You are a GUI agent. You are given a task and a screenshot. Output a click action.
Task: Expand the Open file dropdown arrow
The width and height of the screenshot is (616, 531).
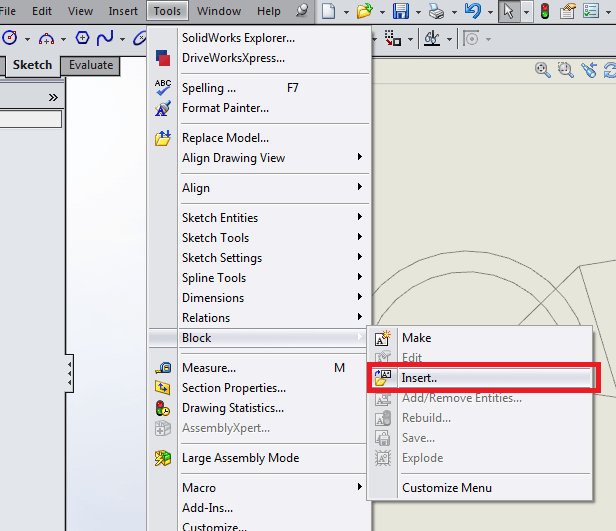[x=382, y=12]
